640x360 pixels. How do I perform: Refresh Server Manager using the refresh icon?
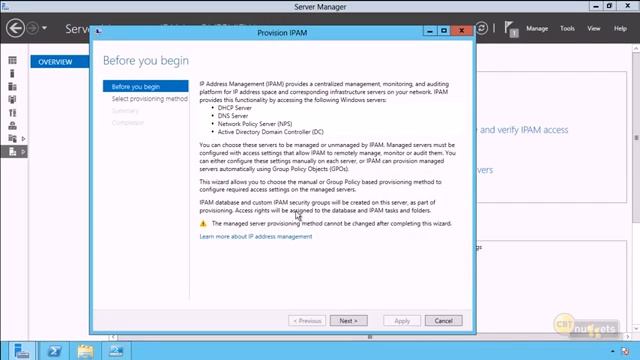coord(482,28)
